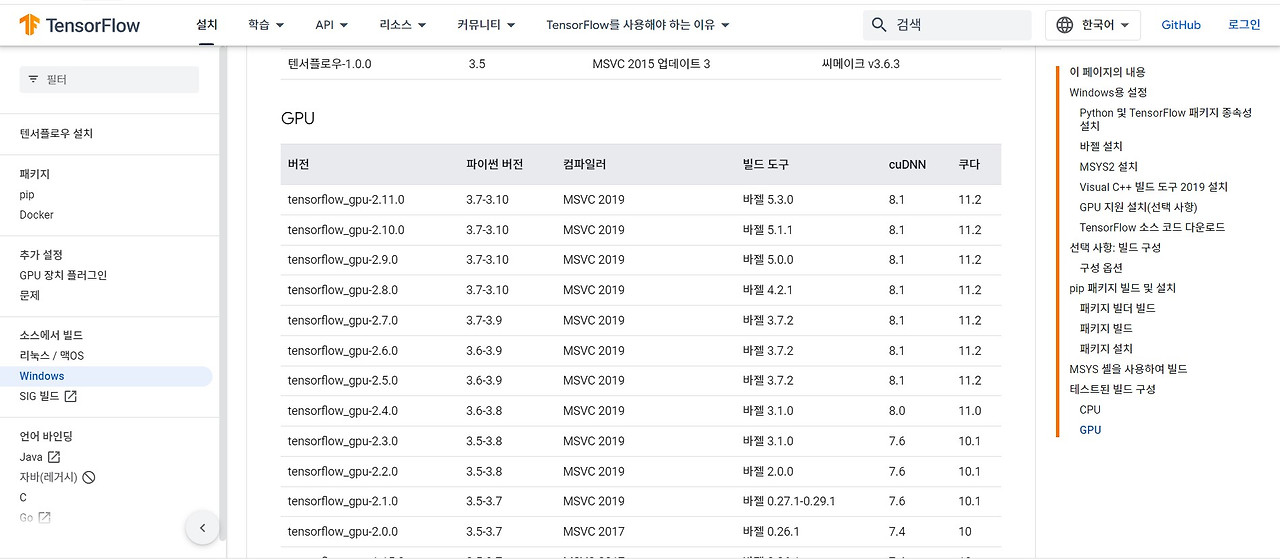Click the filter icon in sidebar
The image size is (1280, 560).
point(33,79)
